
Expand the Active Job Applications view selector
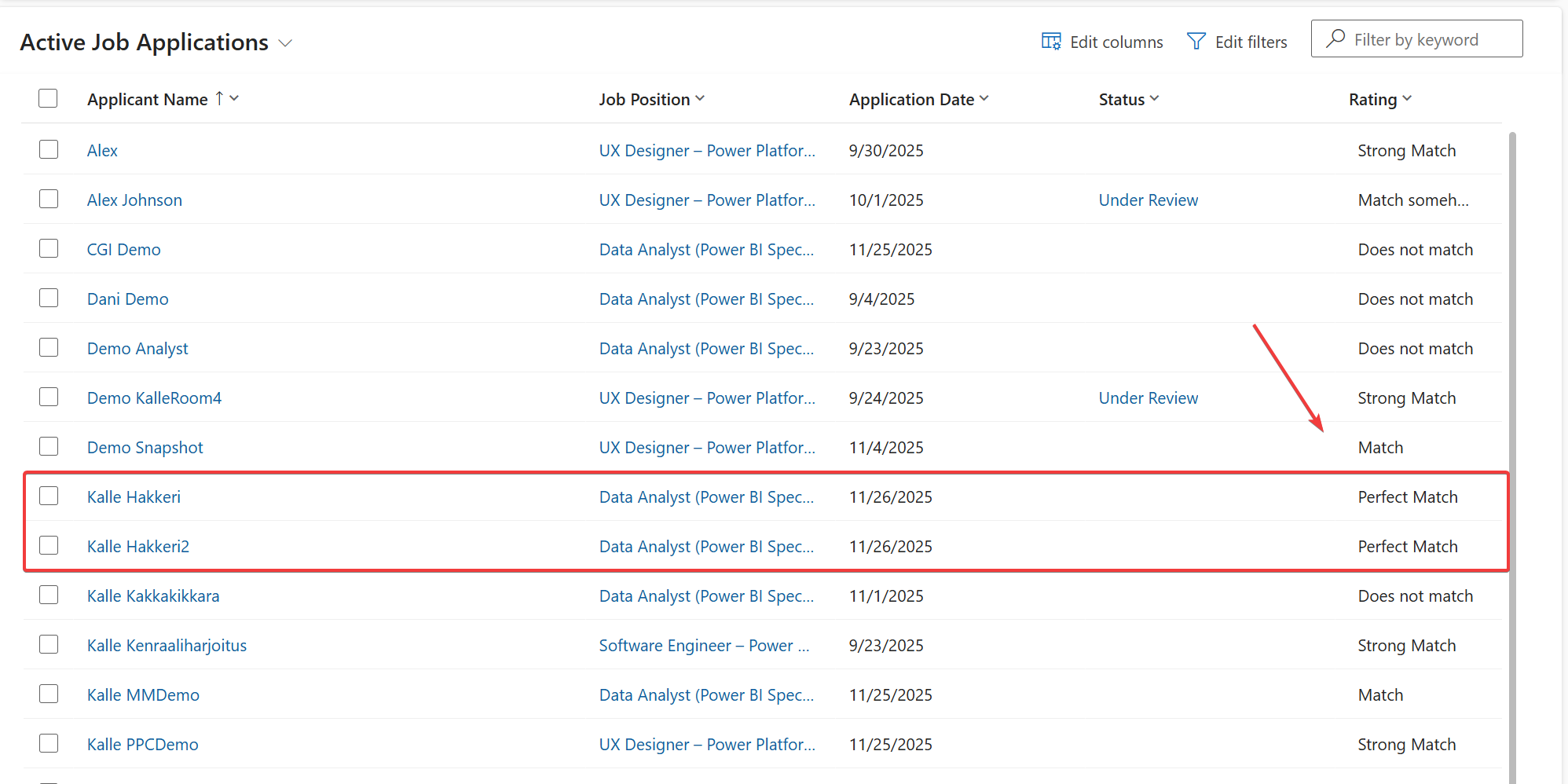click(x=286, y=43)
